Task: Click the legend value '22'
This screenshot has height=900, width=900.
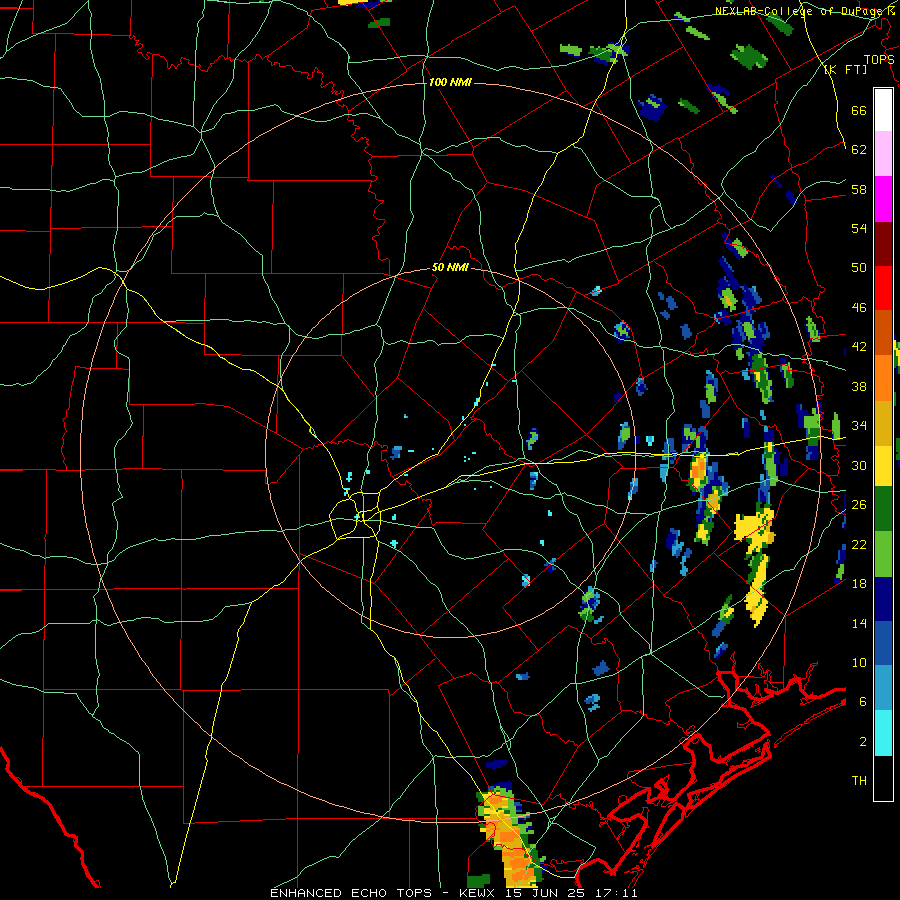Action: 859,544
